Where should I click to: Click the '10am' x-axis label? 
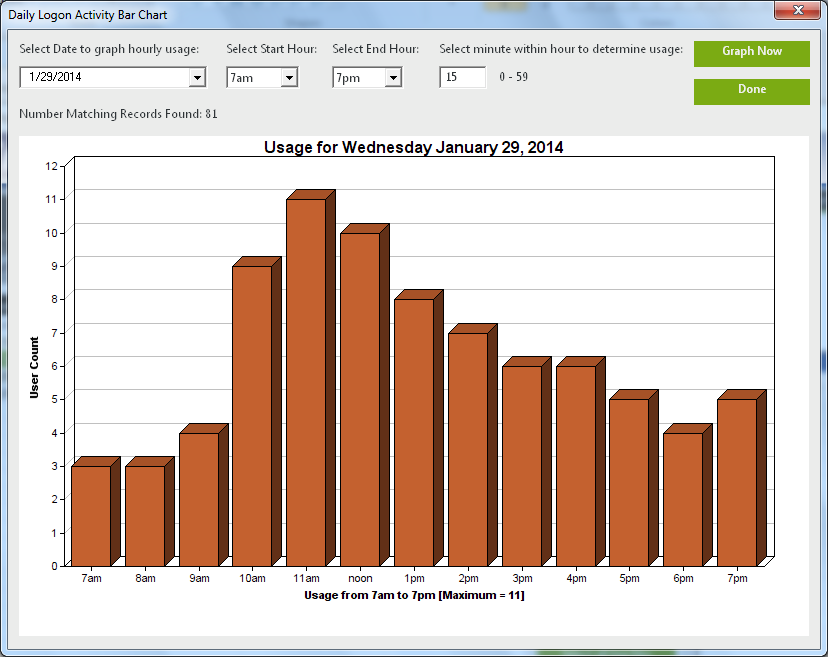click(x=252, y=578)
